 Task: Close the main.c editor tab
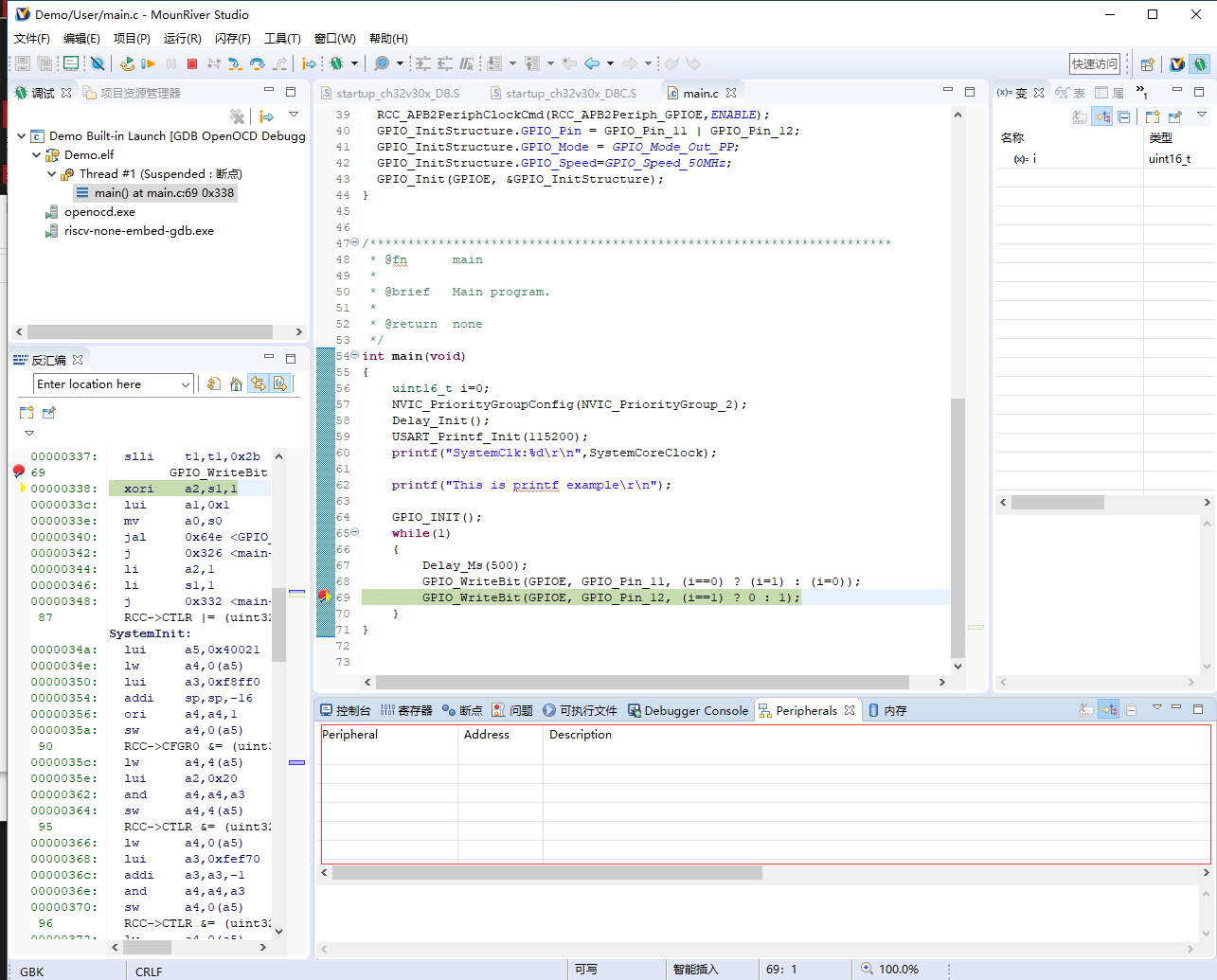pyautogui.click(x=730, y=93)
